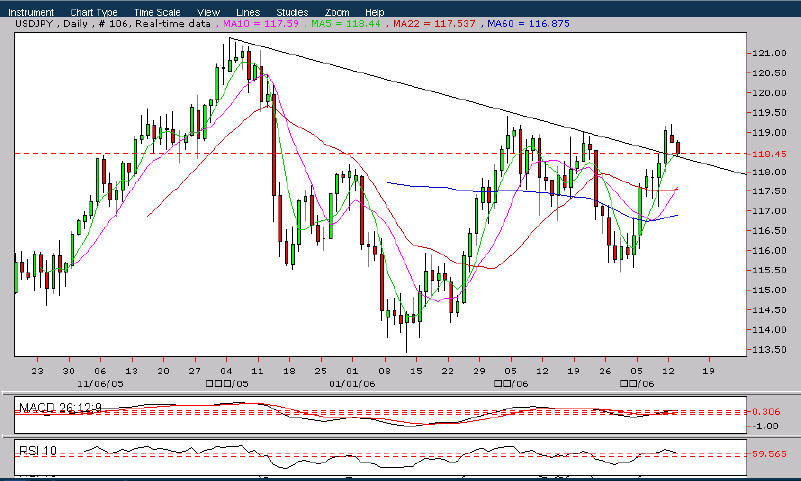
Task: Click the 11/06/05 date label
Action: 100,383
